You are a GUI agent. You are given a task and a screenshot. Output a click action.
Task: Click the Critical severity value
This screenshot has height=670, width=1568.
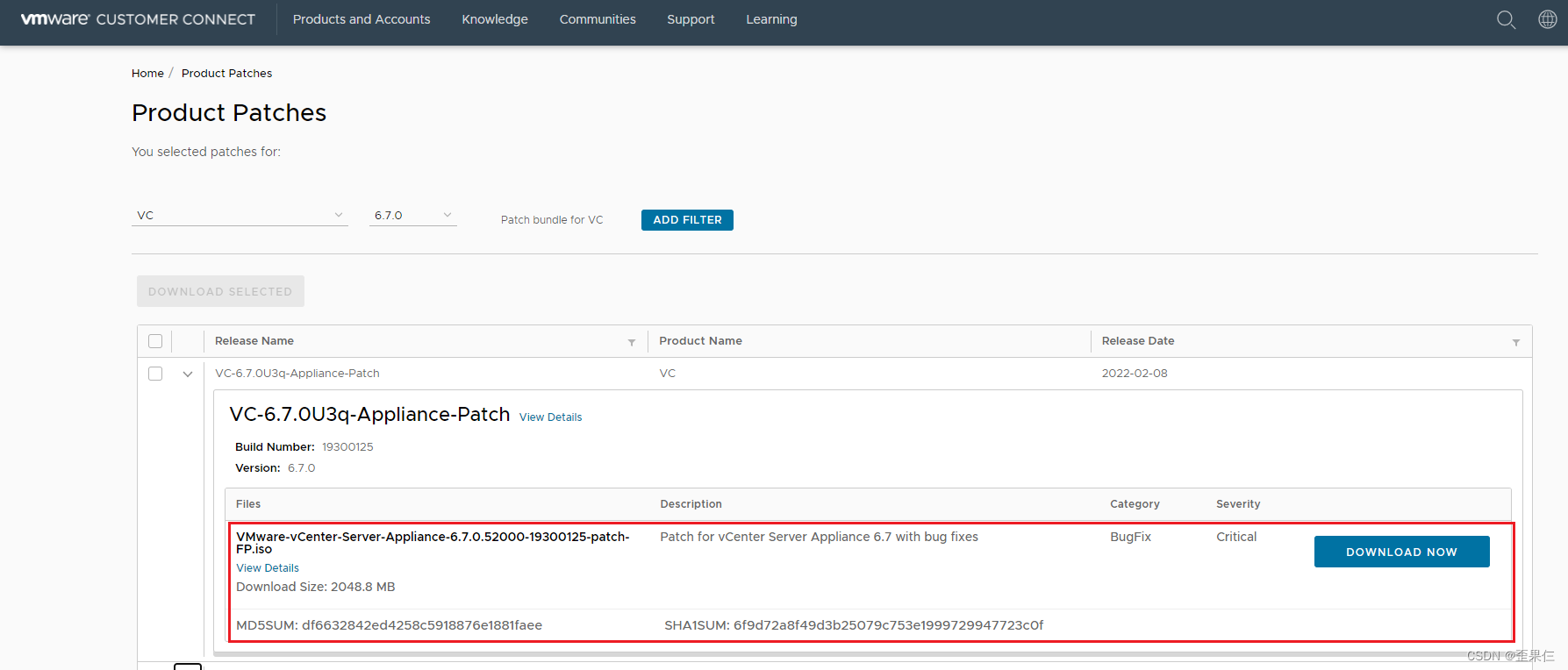pyautogui.click(x=1236, y=537)
